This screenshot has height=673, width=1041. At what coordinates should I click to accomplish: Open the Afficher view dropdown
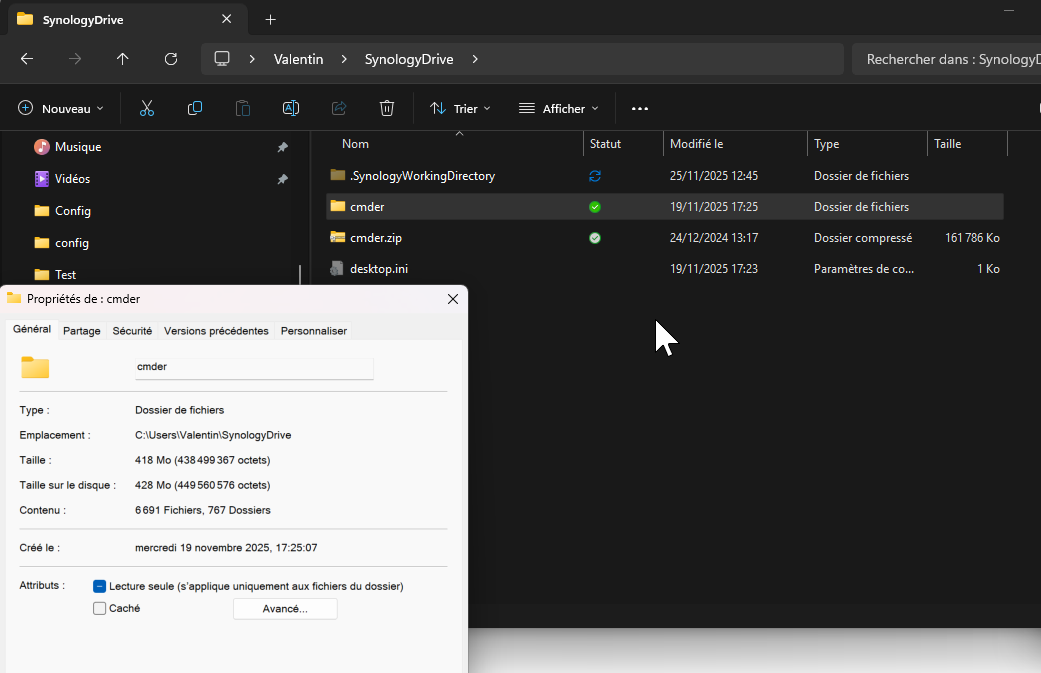point(558,108)
